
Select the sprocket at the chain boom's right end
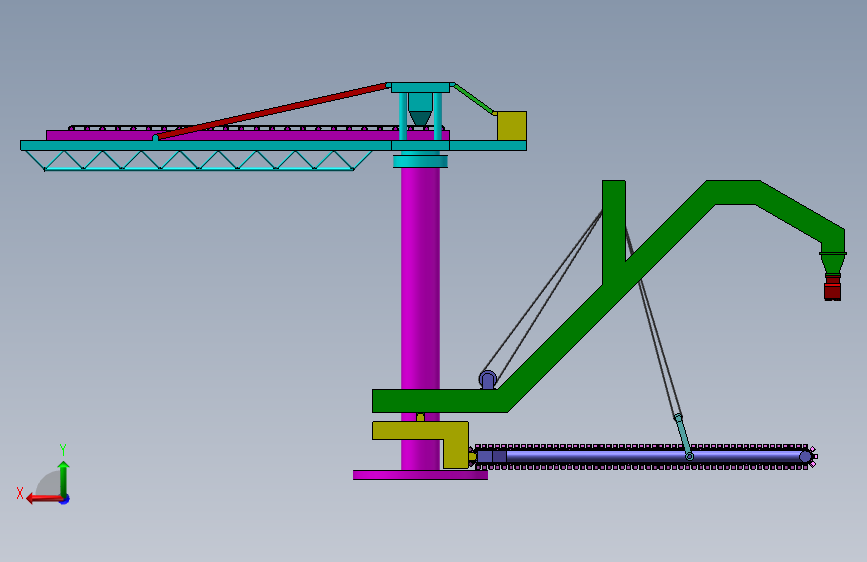tap(807, 457)
